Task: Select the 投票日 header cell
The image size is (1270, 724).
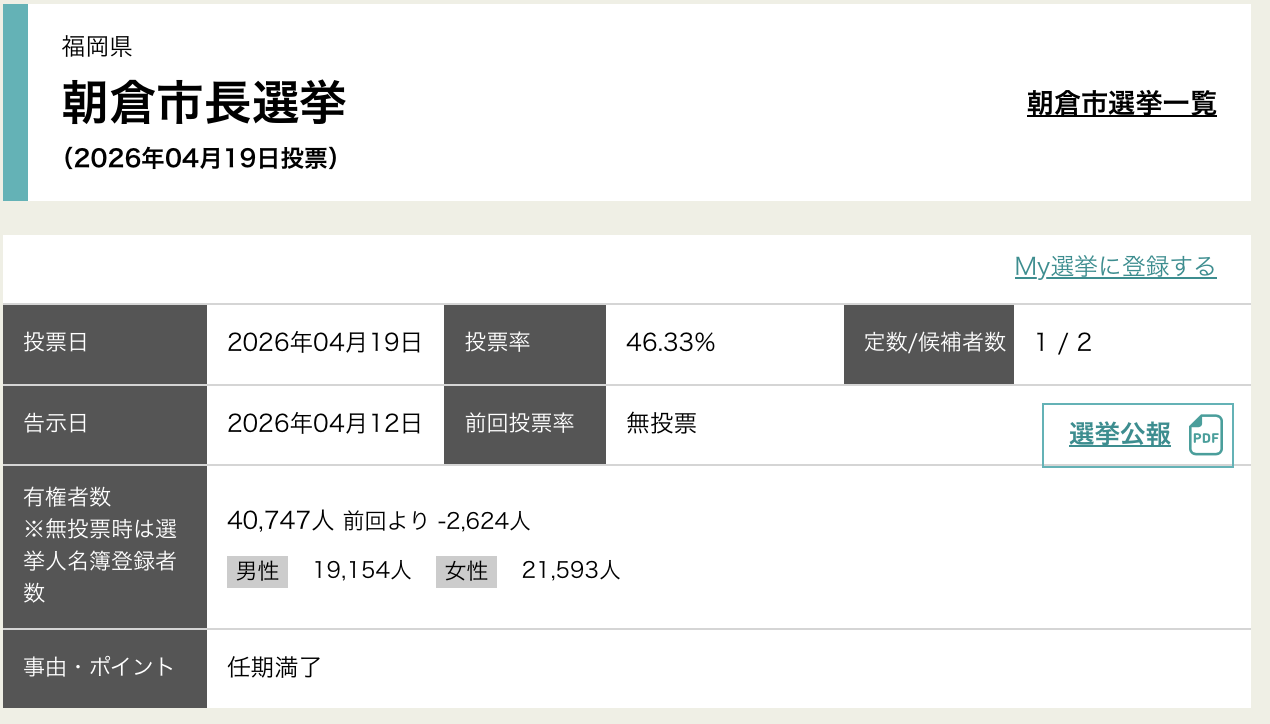Action: (x=105, y=344)
